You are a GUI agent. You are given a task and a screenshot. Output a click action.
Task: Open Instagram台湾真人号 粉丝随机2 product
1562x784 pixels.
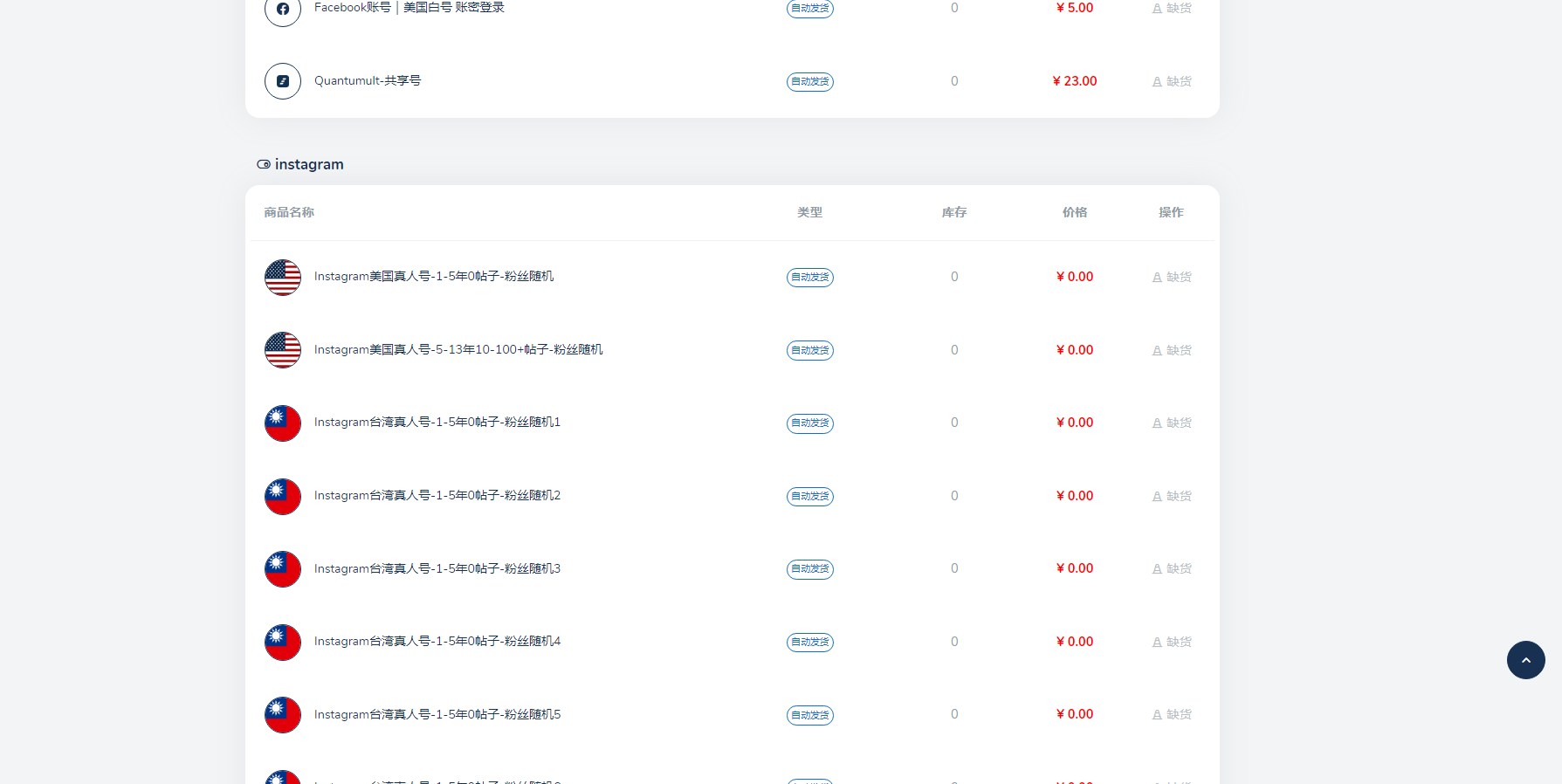click(437, 496)
